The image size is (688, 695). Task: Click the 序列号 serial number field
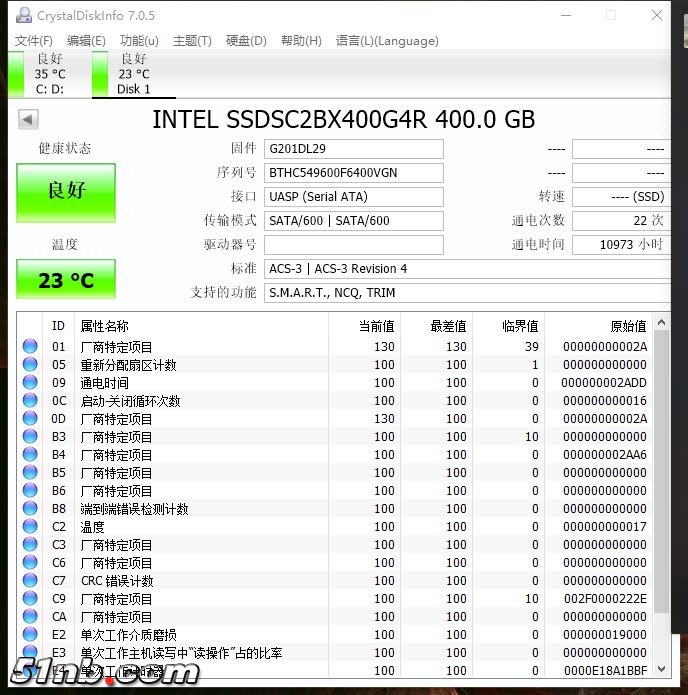(354, 173)
